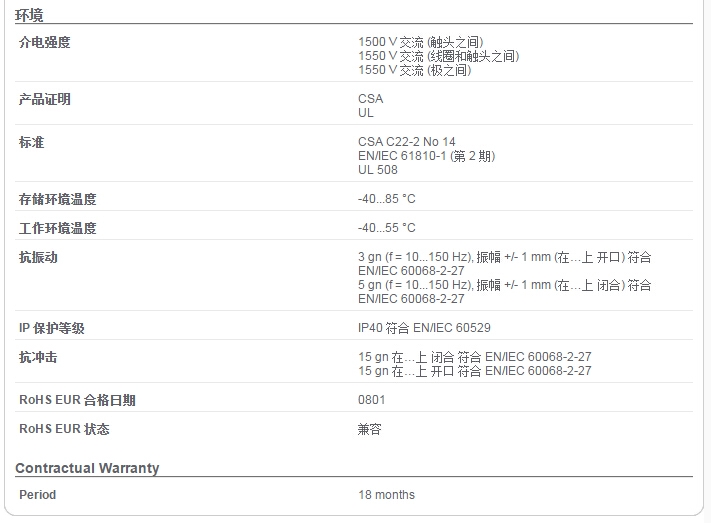
Task: Click the Contractual Warranty heading
Action: pyautogui.click(x=87, y=468)
